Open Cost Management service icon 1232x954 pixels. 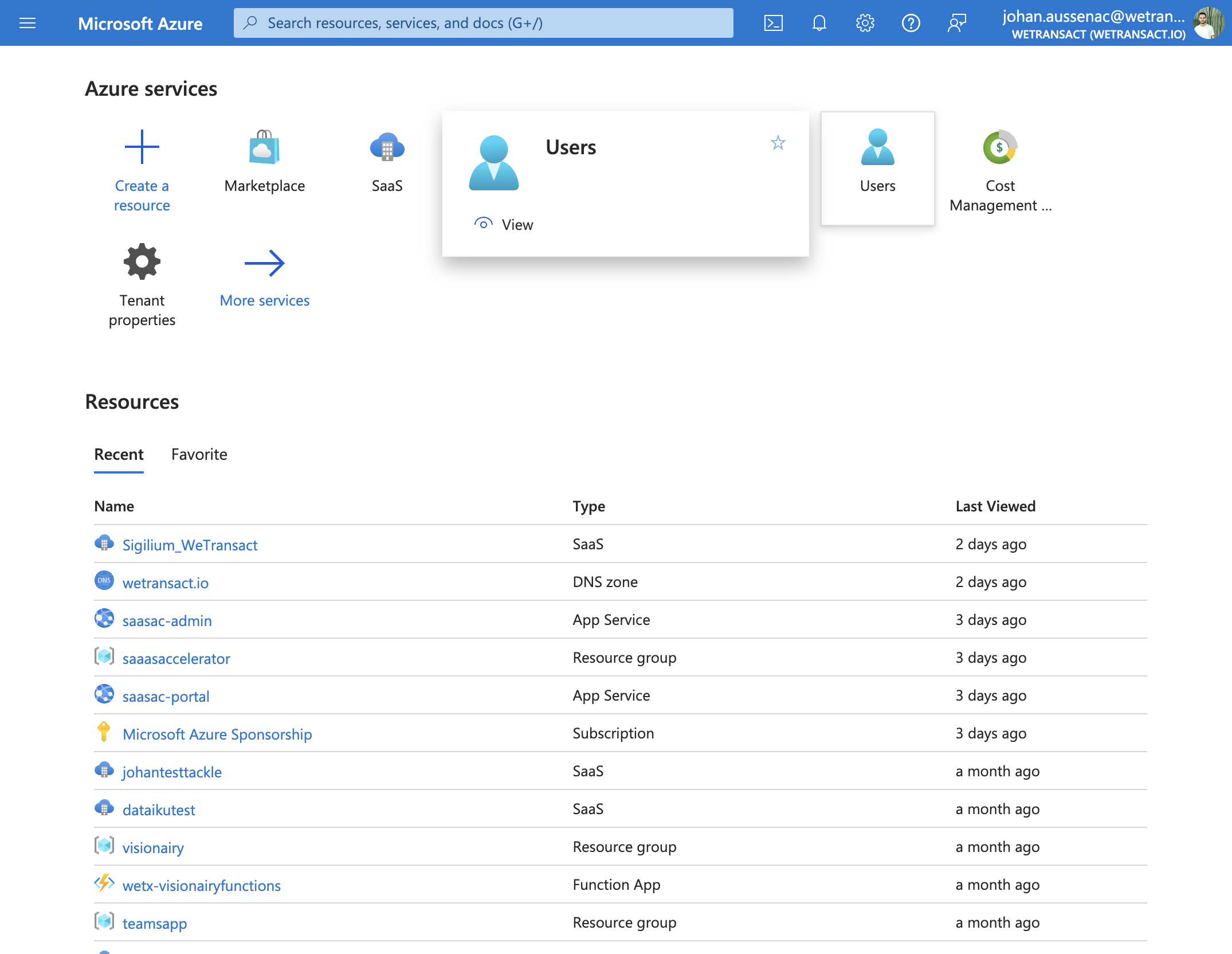(x=1000, y=147)
